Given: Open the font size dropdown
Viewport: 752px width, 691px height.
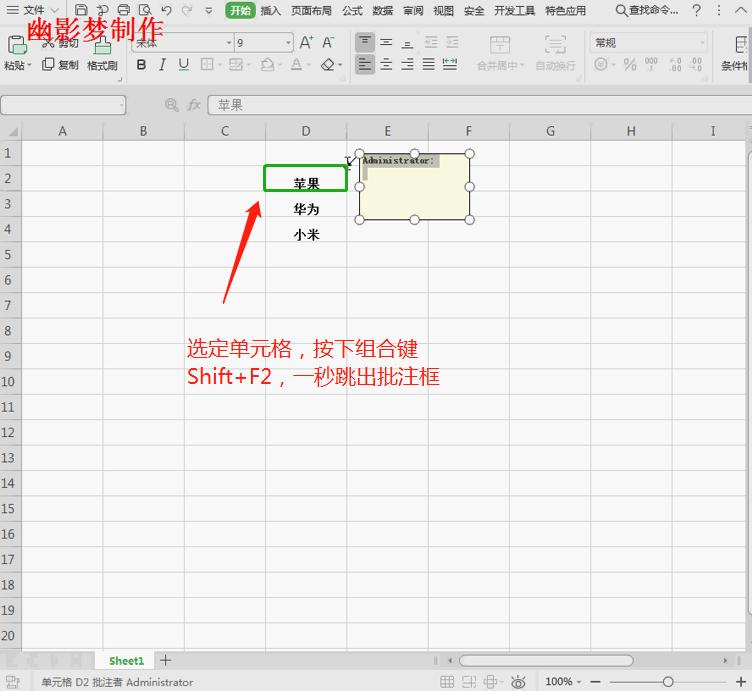Looking at the screenshot, I should [289, 43].
